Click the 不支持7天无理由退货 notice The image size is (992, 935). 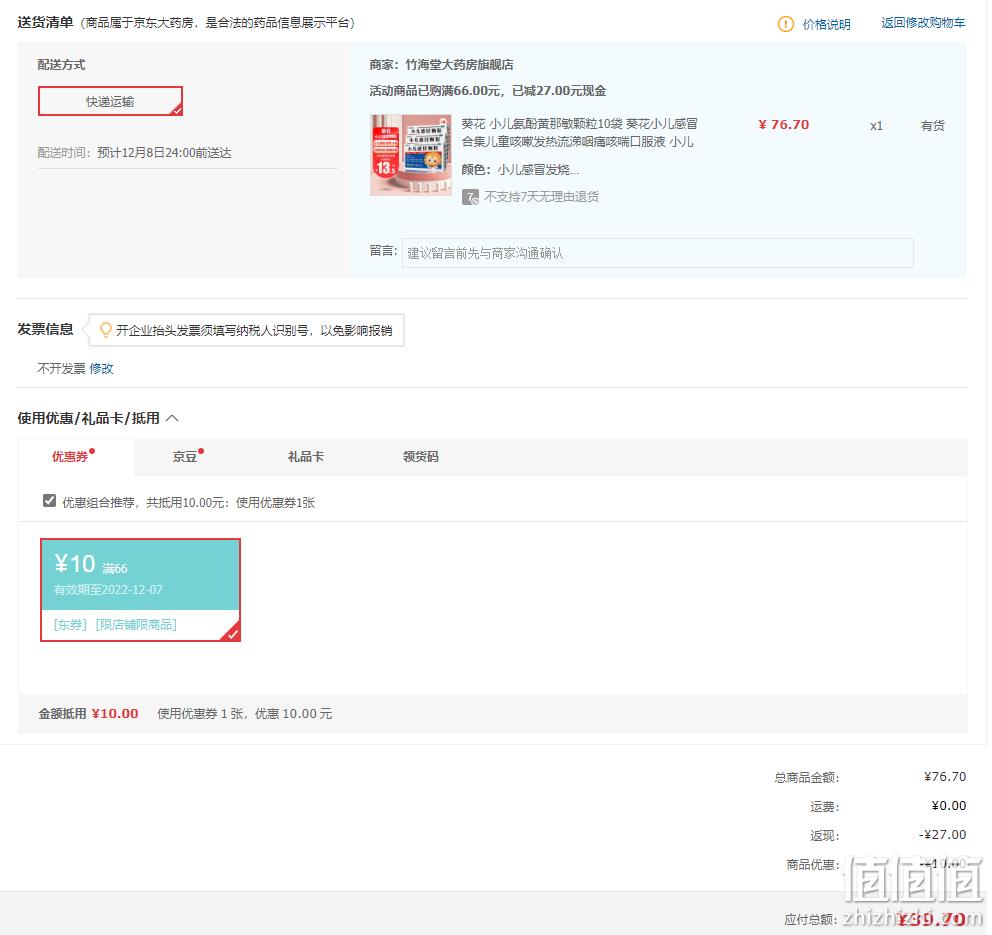[x=542, y=197]
